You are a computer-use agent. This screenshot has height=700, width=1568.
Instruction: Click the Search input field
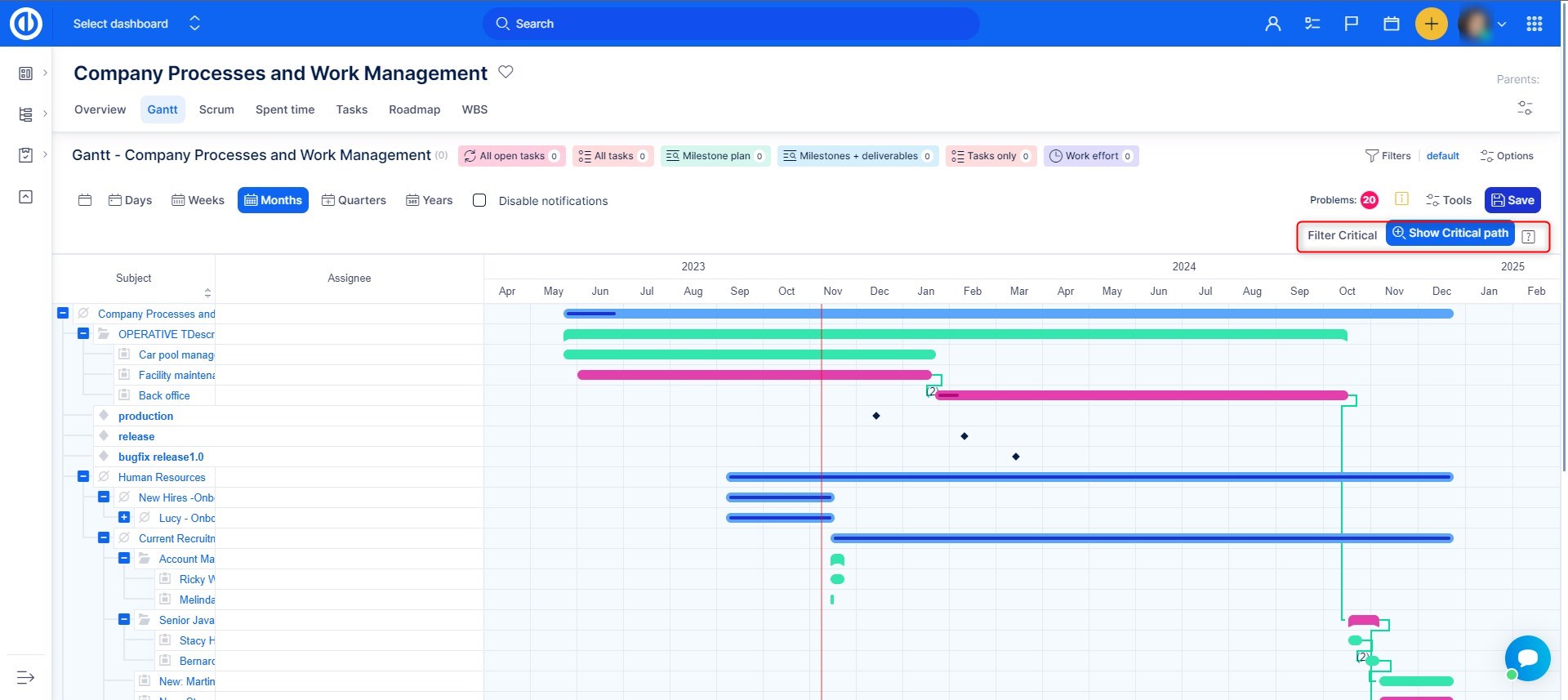731,24
